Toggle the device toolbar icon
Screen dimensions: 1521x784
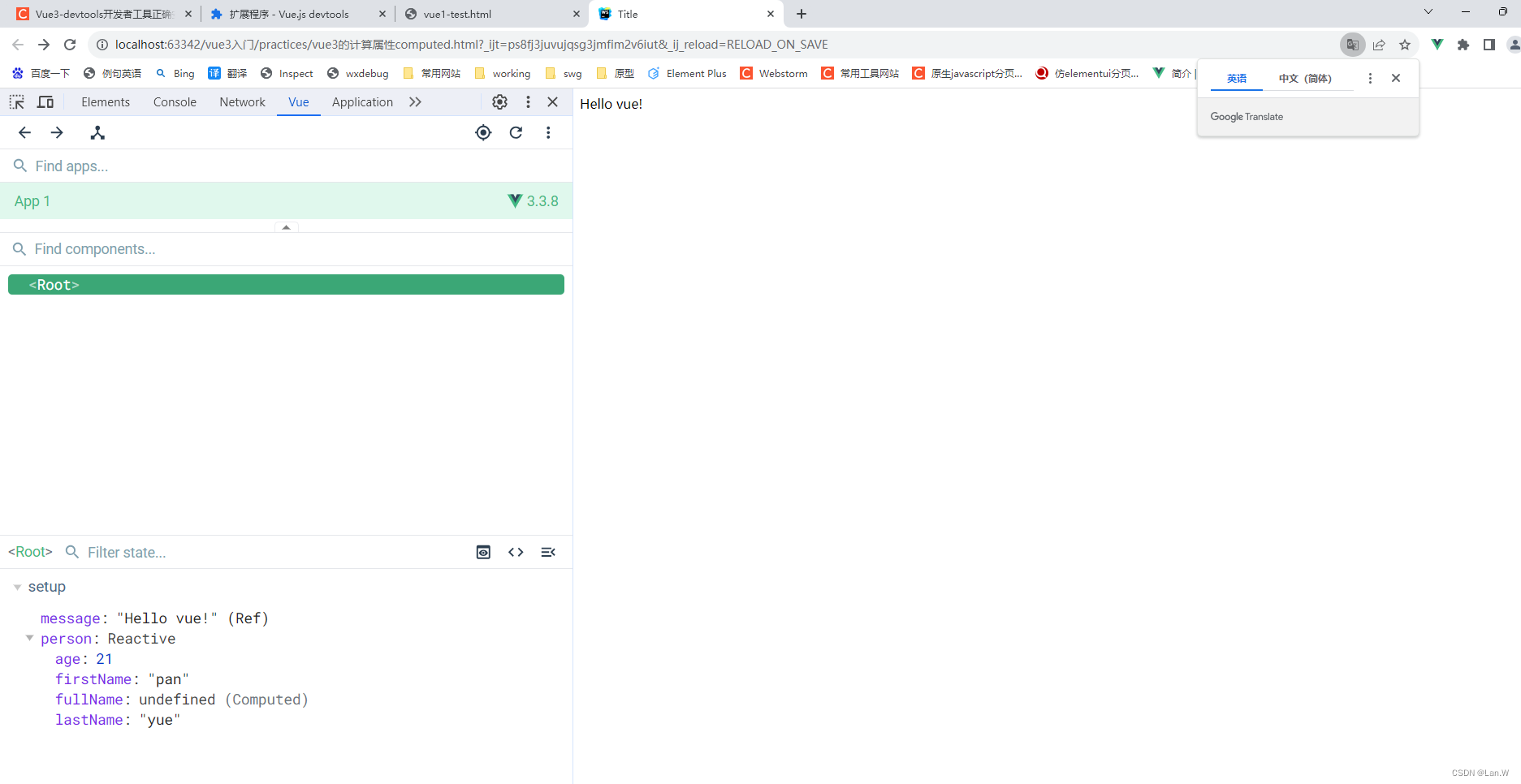45,101
